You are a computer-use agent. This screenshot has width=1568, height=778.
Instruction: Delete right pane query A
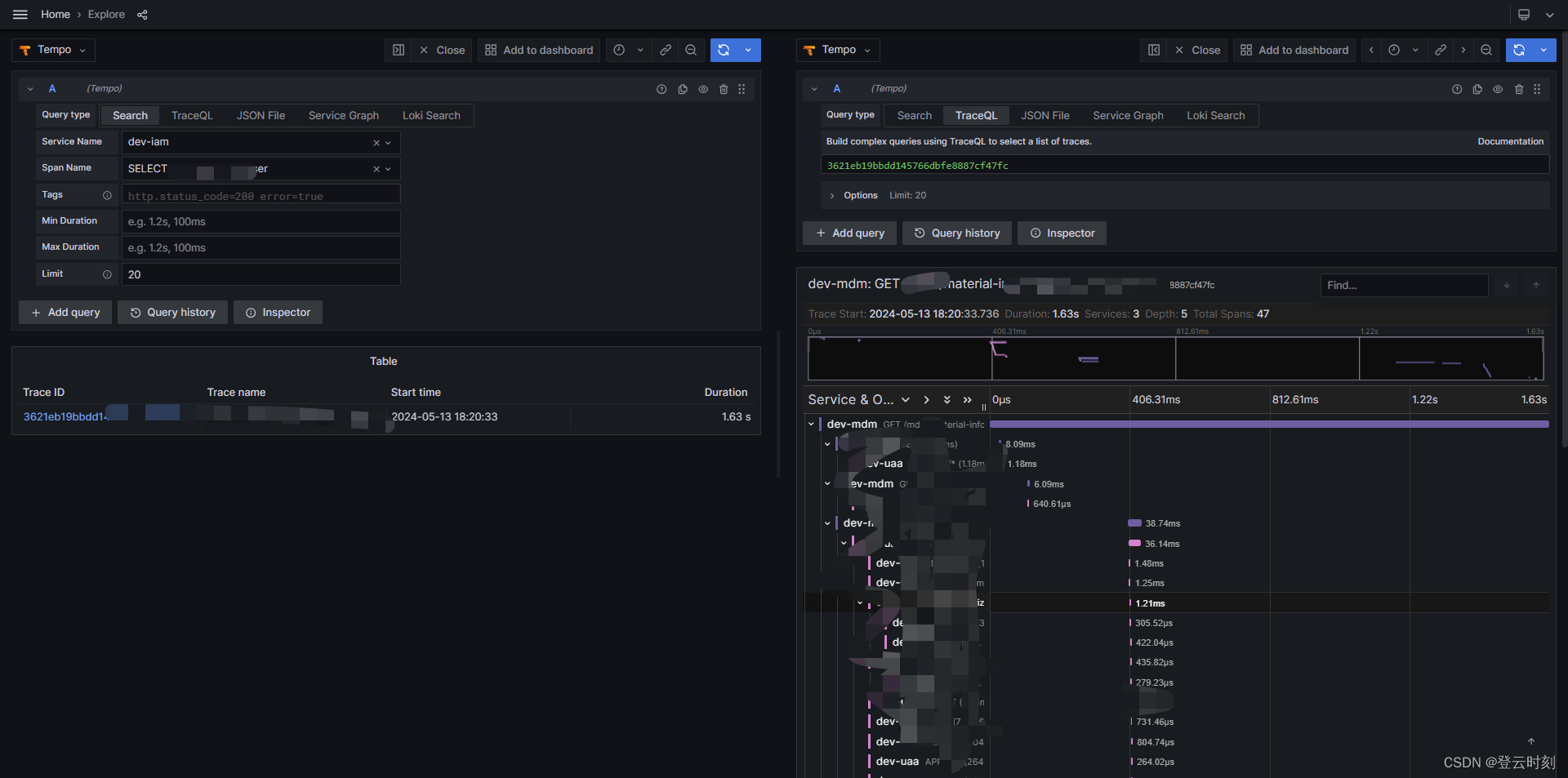1519,89
